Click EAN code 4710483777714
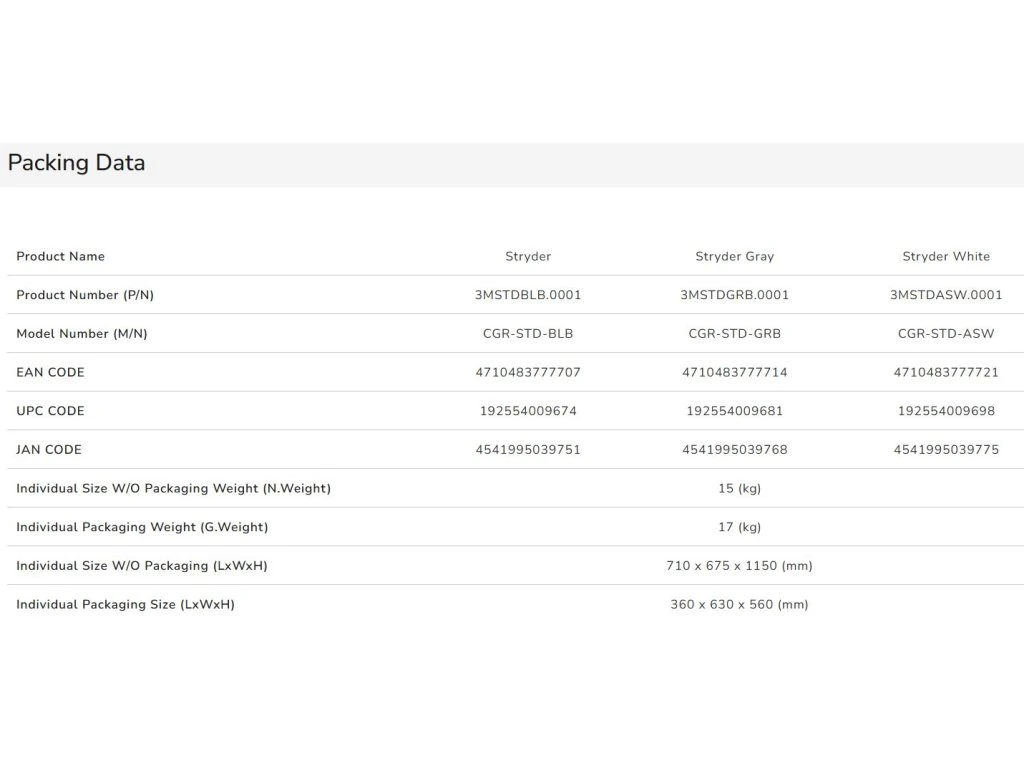Image resolution: width=1024 pixels, height=768 pixels. 735,372
